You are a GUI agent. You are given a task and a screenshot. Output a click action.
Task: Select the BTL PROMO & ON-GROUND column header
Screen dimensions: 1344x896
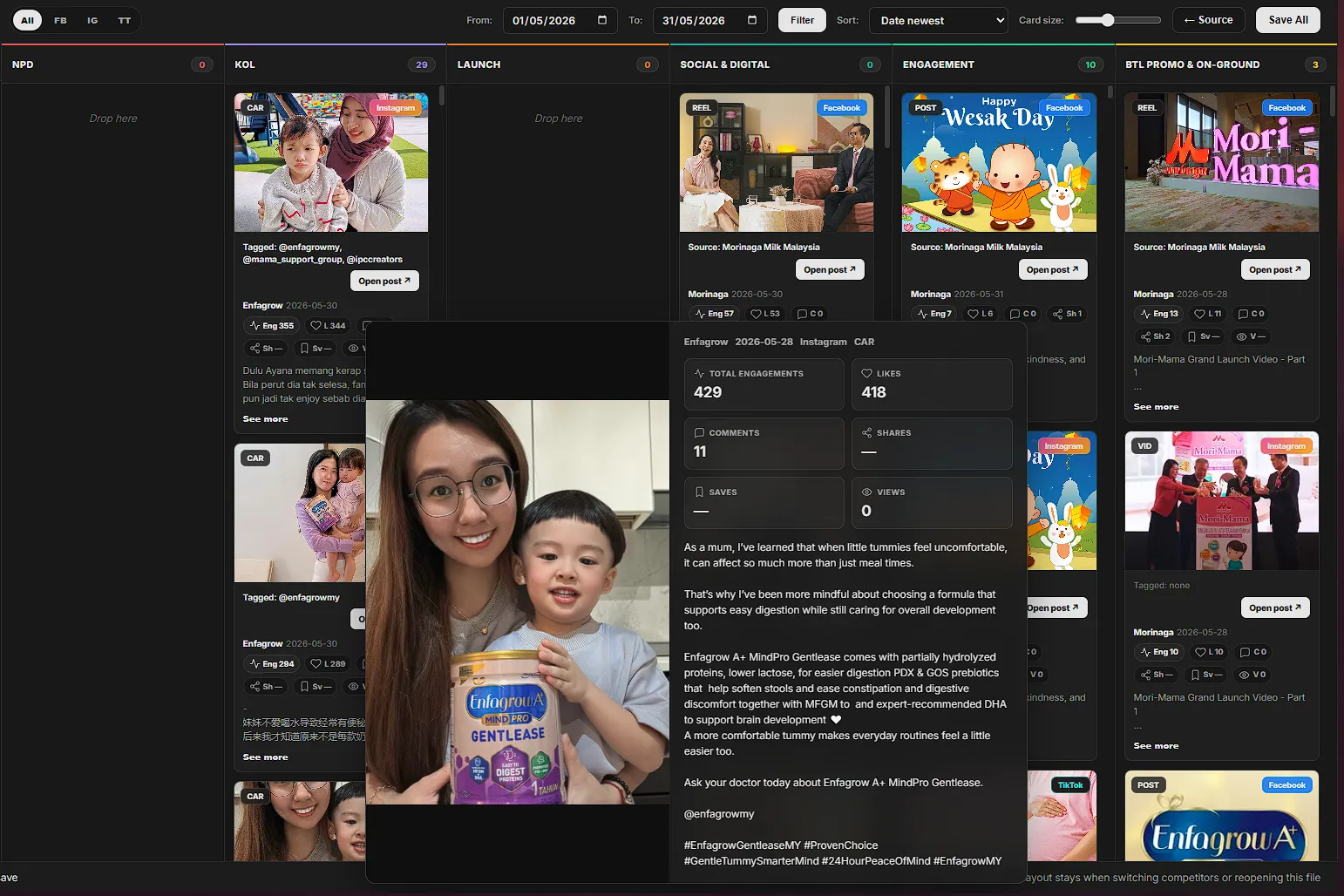(x=1225, y=64)
